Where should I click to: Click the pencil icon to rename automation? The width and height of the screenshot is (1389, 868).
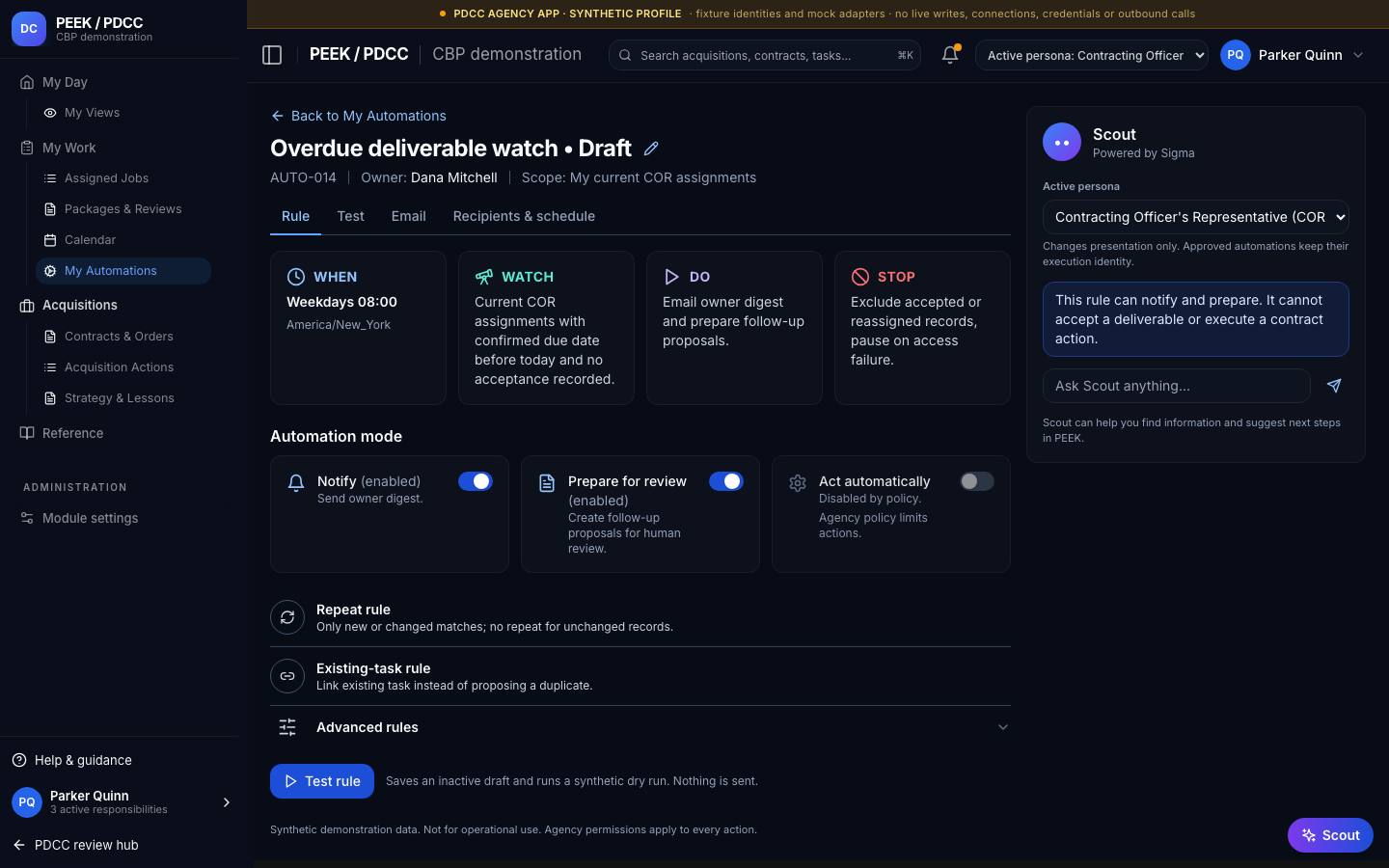pos(651,149)
